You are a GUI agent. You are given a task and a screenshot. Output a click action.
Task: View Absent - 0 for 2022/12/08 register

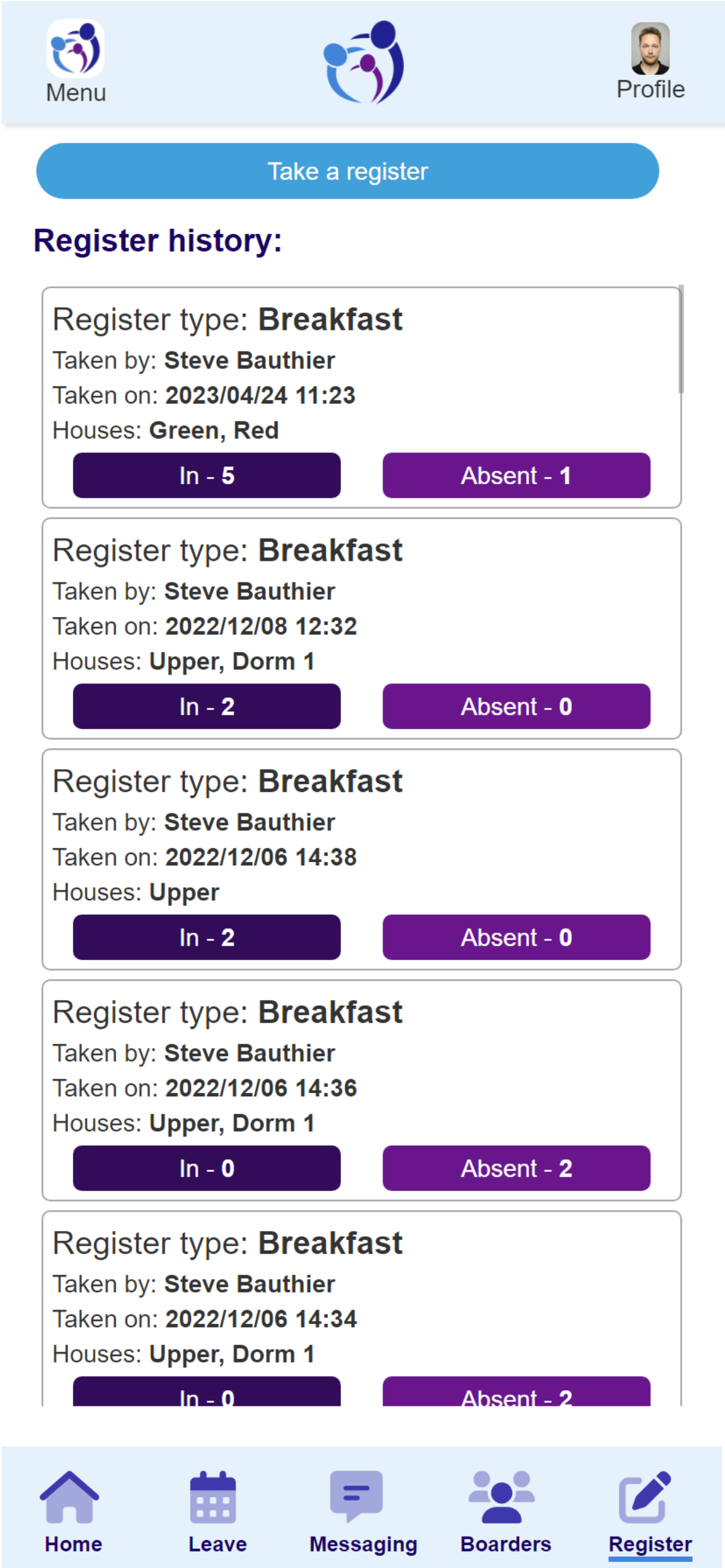tap(516, 706)
